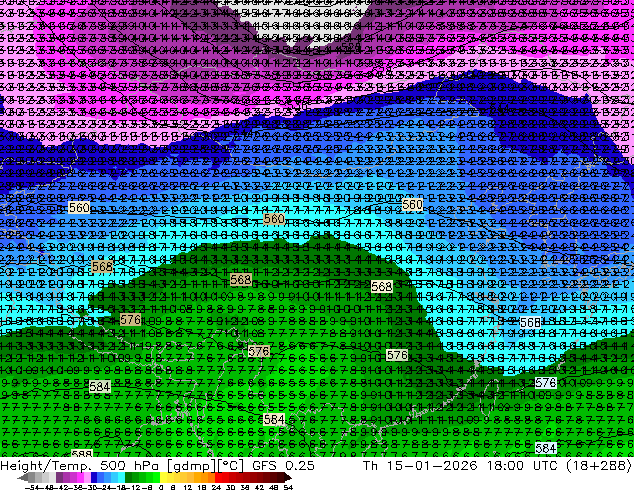The image size is (634, 490).
Task: Click the "Th" weekday text
Action: tap(371, 465)
